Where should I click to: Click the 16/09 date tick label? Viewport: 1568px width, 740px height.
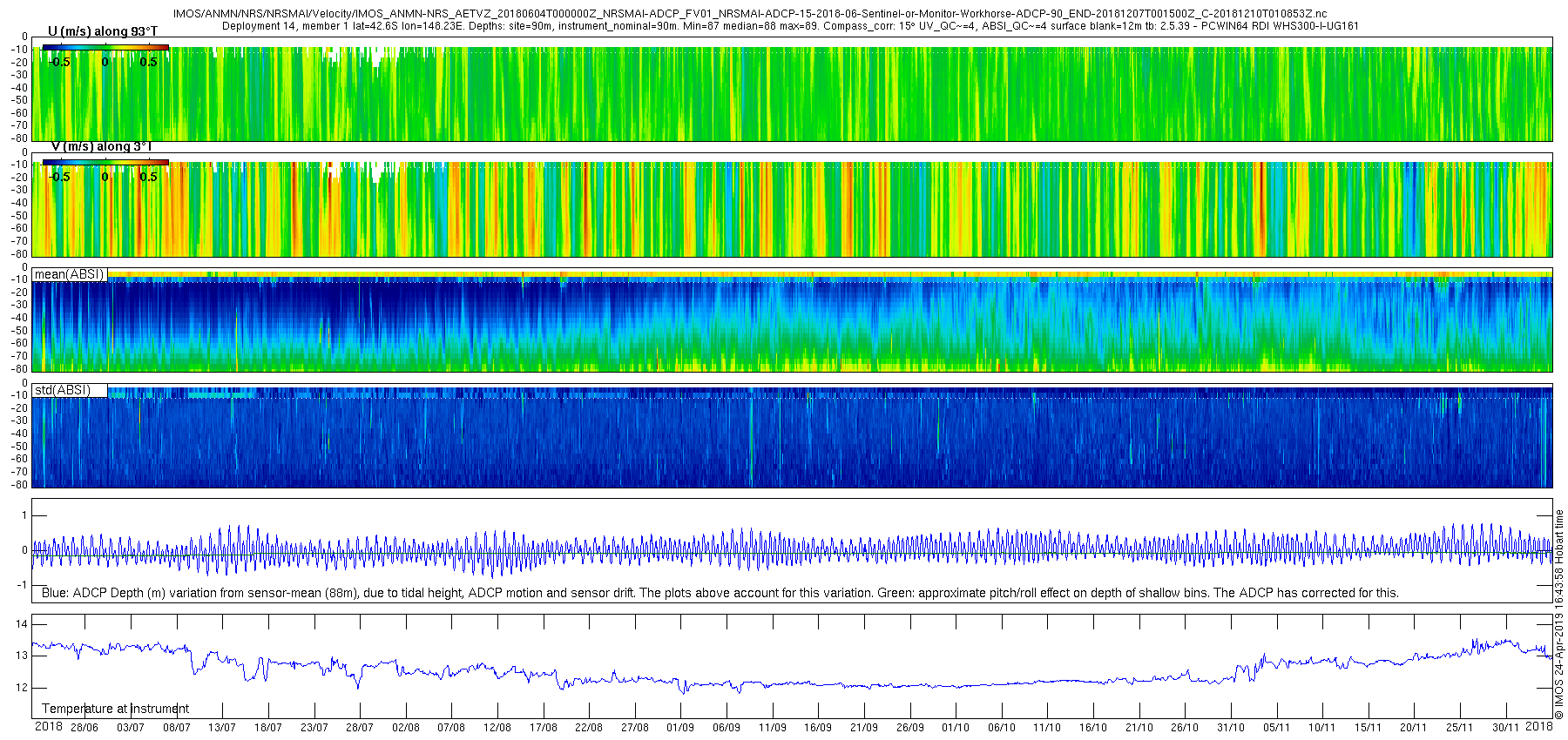(817, 728)
